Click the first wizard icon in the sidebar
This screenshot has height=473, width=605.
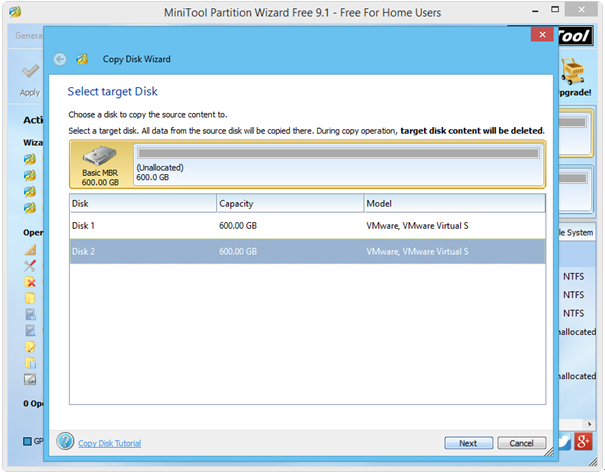pyautogui.click(x=30, y=159)
